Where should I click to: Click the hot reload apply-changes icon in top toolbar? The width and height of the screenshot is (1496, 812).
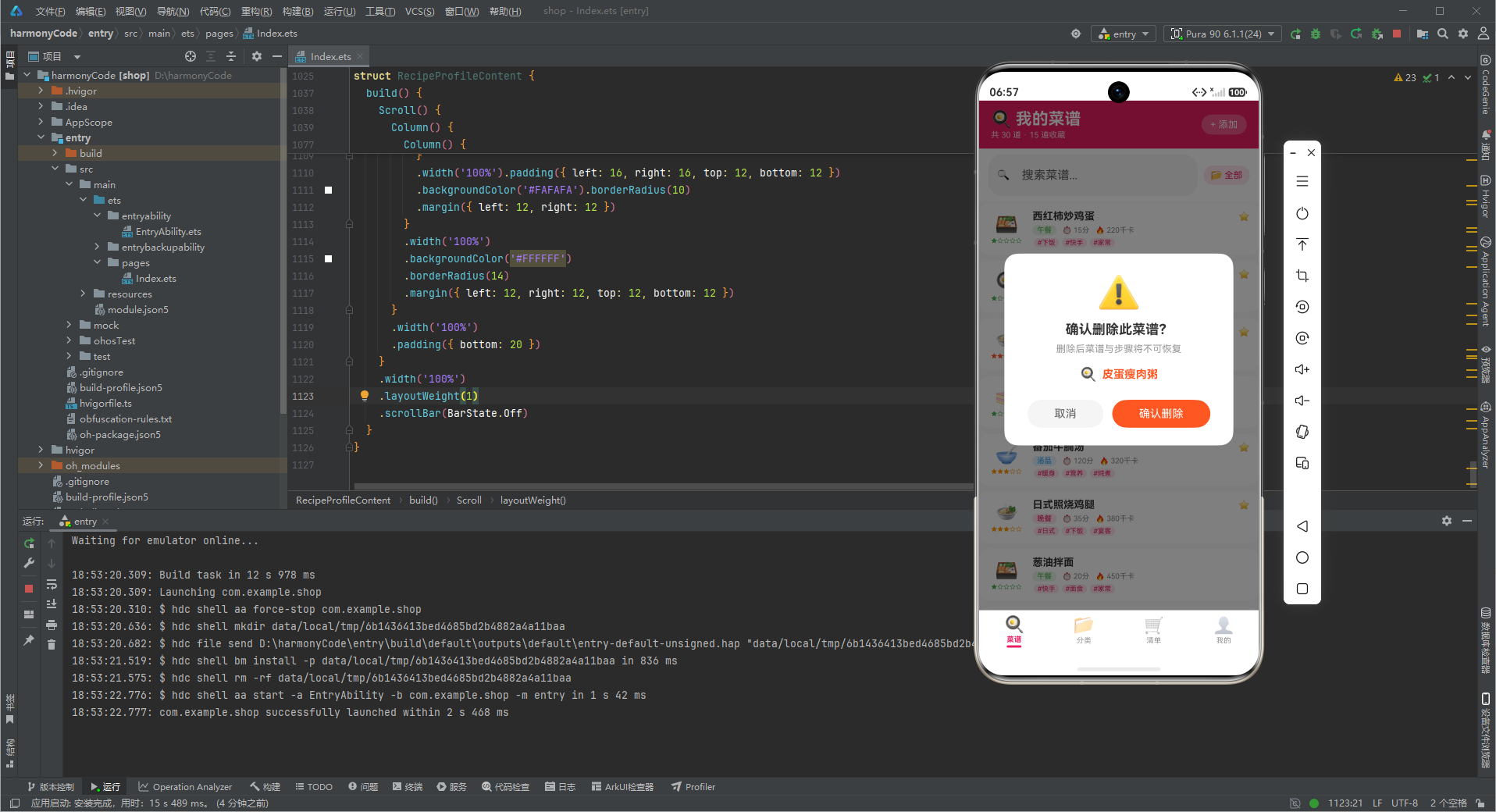click(x=1356, y=34)
